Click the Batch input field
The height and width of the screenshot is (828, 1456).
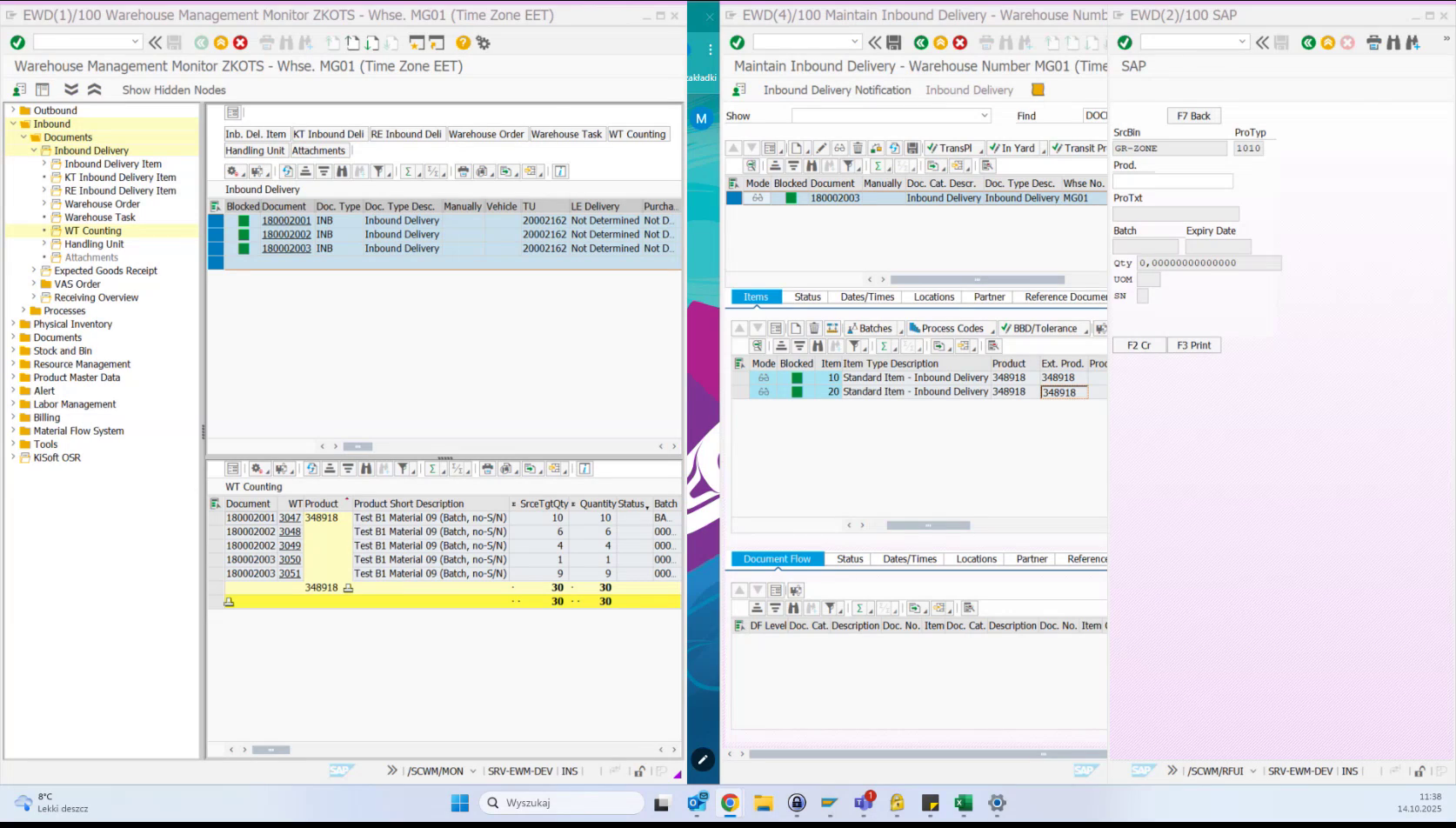click(1146, 246)
